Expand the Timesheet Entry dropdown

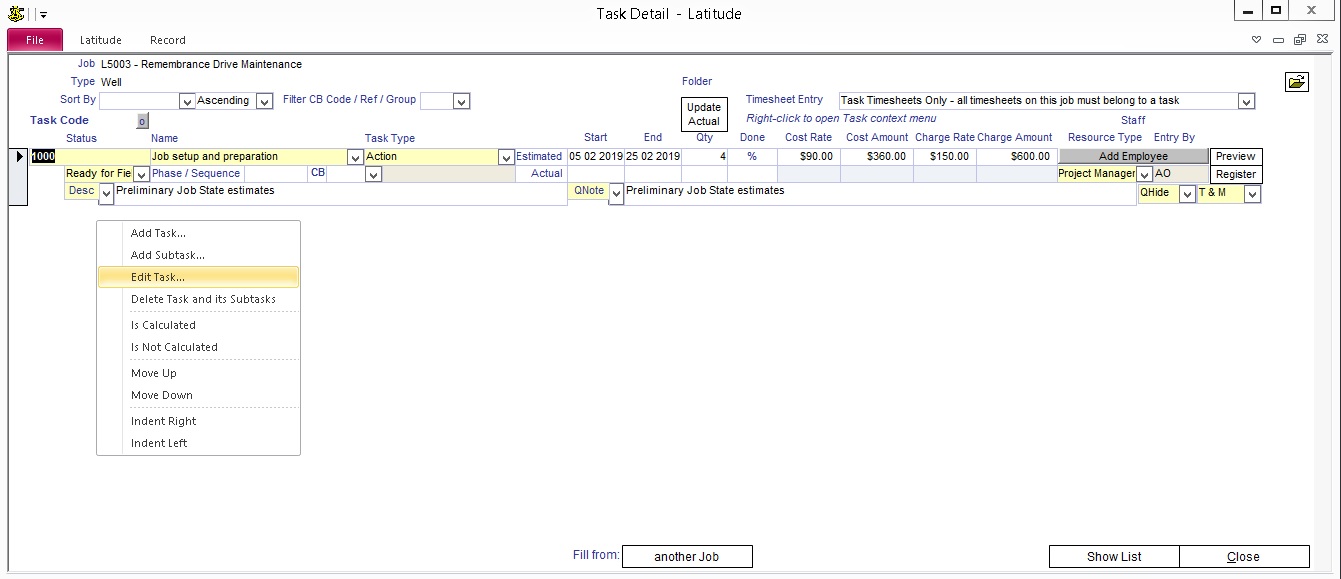coord(1246,101)
